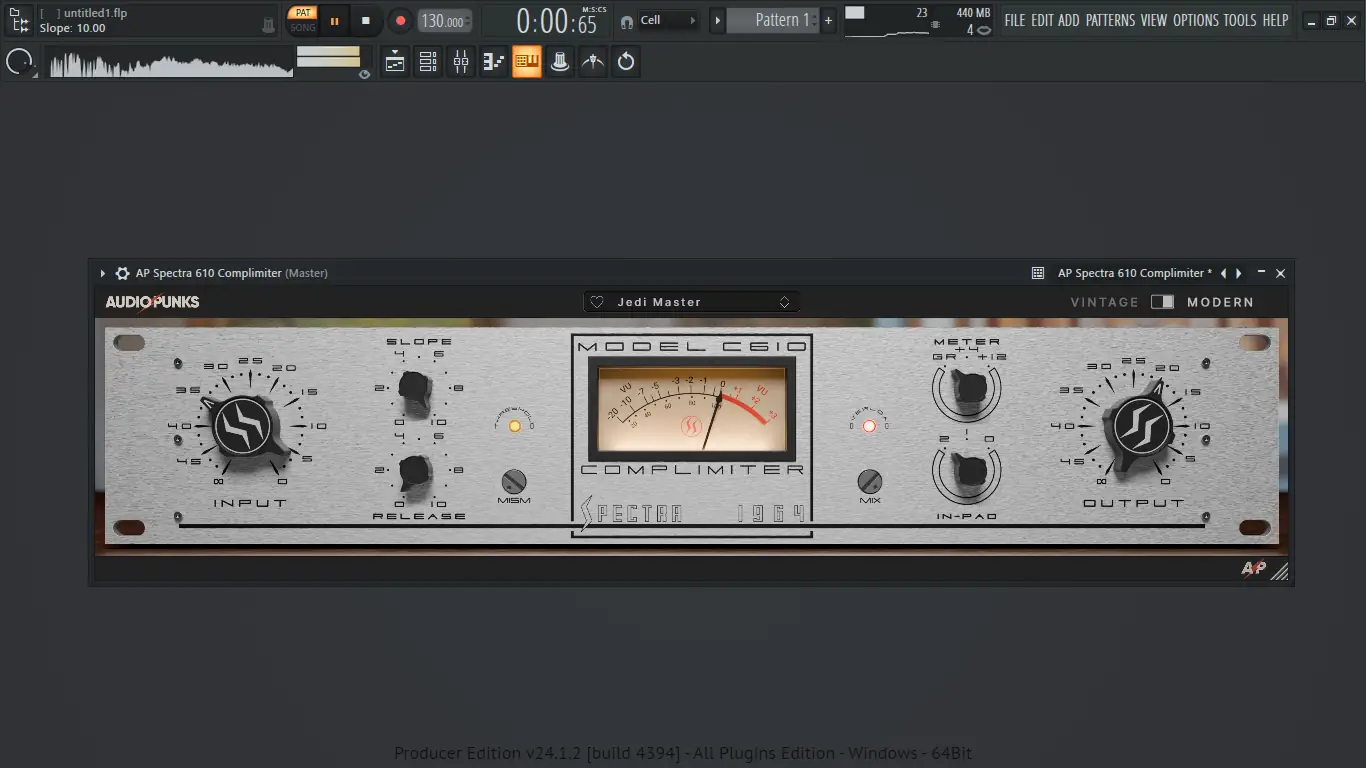The image size is (1366, 768).
Task: Click the Touch controller icon
Action: (593, 61)
